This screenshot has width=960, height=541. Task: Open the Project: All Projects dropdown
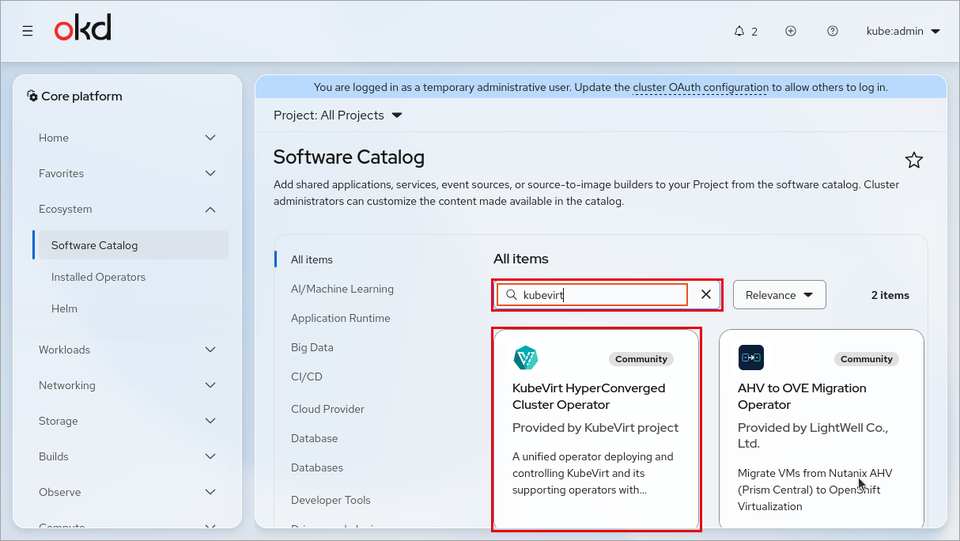click(337, 115)
